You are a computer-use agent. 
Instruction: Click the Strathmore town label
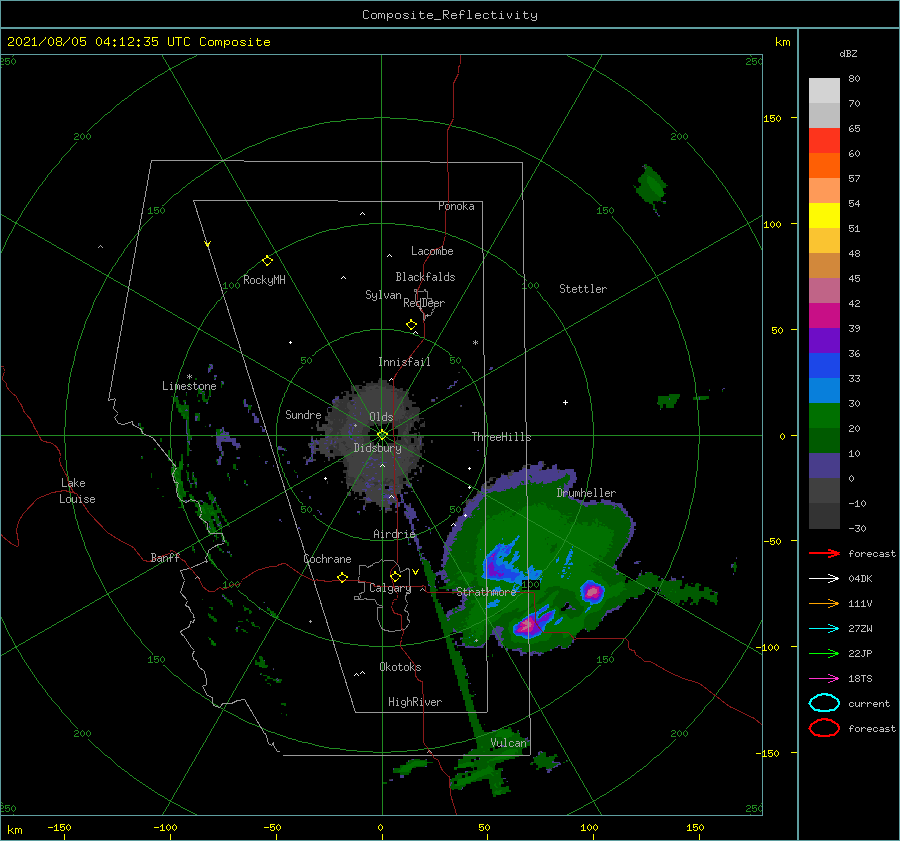[x=486, y=592]
